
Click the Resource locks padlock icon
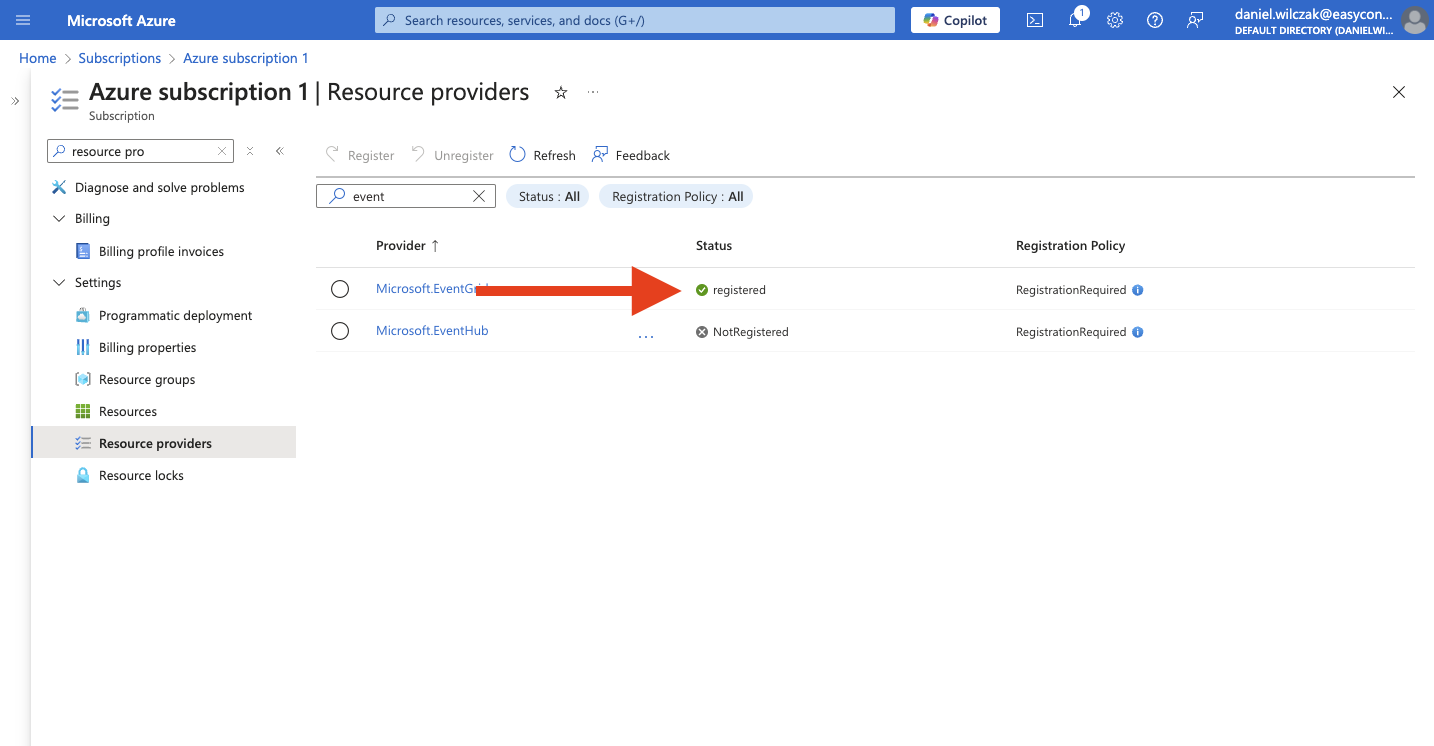tap(83, 475)
